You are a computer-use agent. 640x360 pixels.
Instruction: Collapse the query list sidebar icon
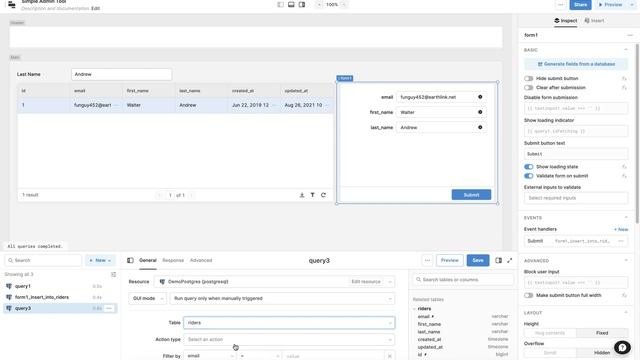[x=130, y=260]
